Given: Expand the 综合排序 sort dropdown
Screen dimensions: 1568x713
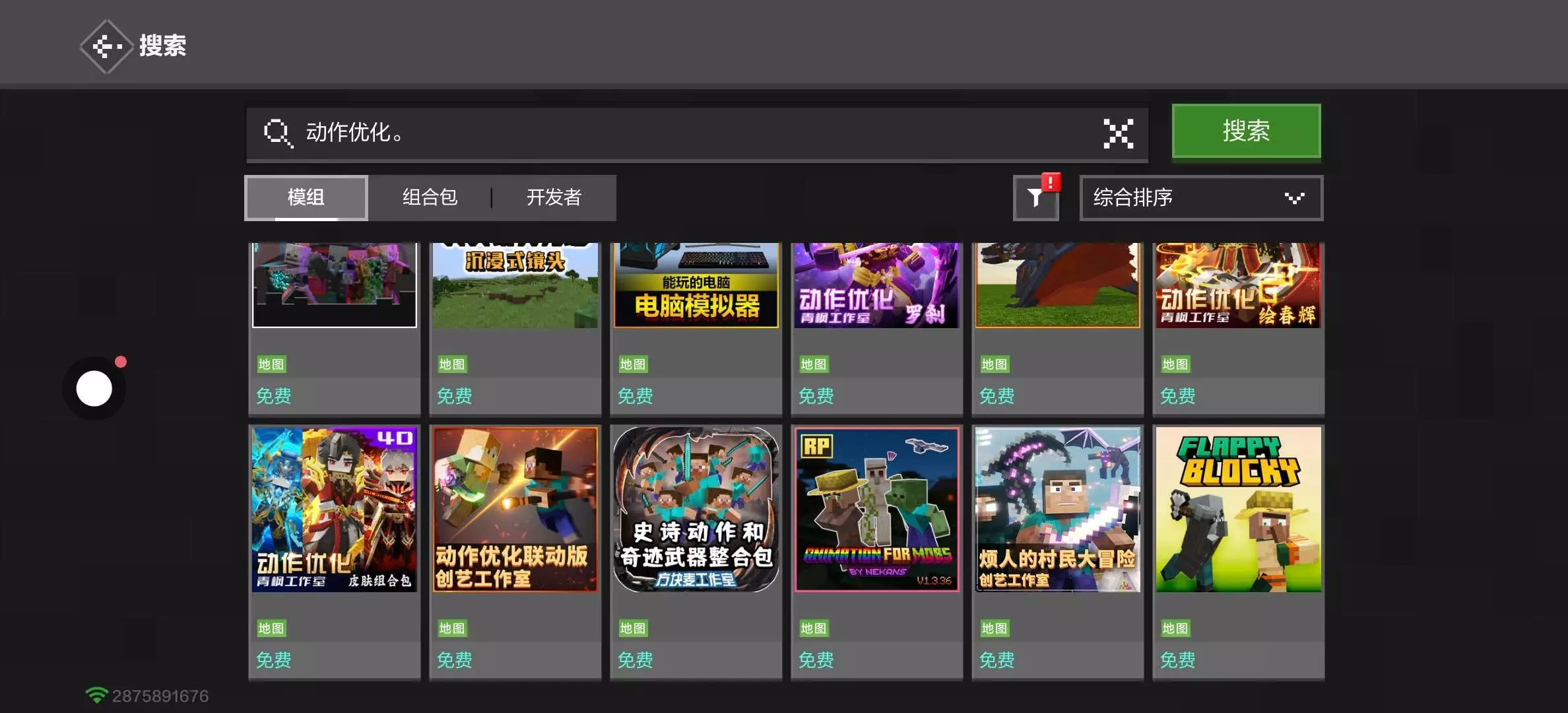Looking at the screenshot, I should pos(1200,197).
